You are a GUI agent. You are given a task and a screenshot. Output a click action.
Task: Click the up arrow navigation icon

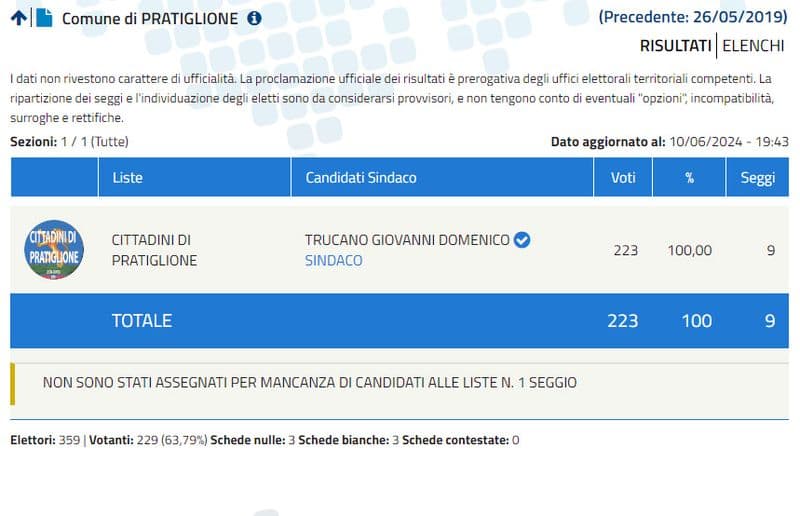[x=18, y=17]
